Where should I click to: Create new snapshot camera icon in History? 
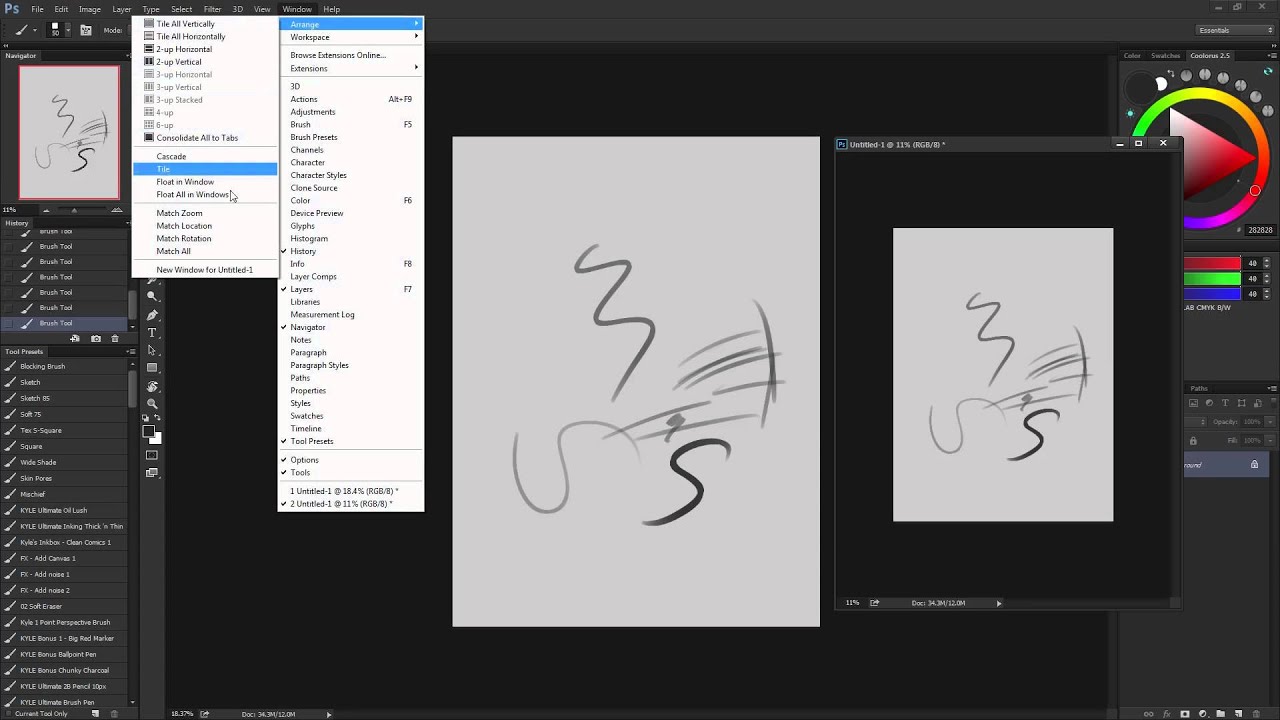pos(96,339)
